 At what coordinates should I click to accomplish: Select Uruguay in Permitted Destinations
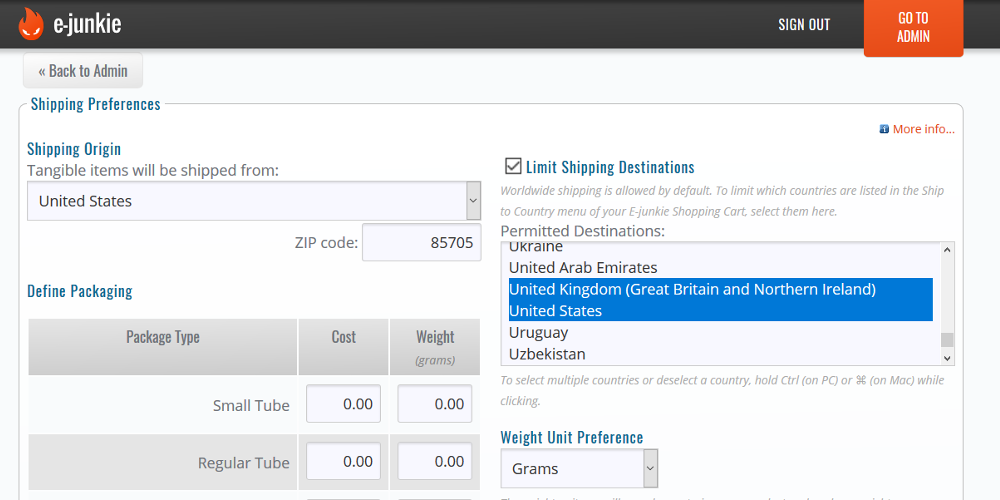coord(538,333)
